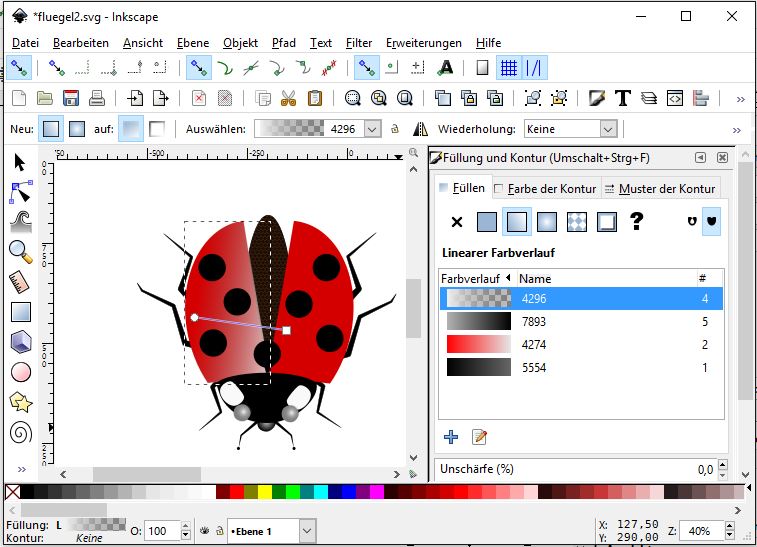
Task: Open the Erweiterungen menu
Action: 423,43
